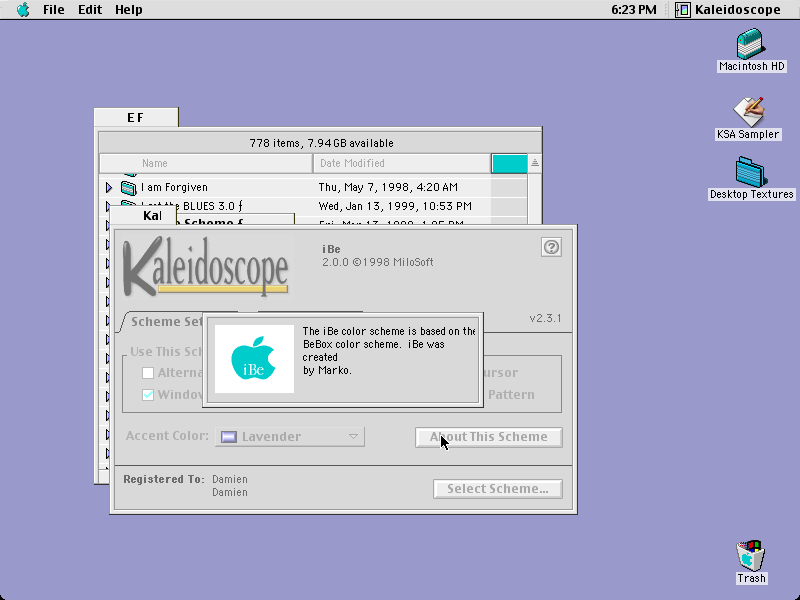The height and width of the screenshot is (600, 800).
Task: Click the 2.0.0 ©1998 MiloSoft text
Action: pos(378,262)
